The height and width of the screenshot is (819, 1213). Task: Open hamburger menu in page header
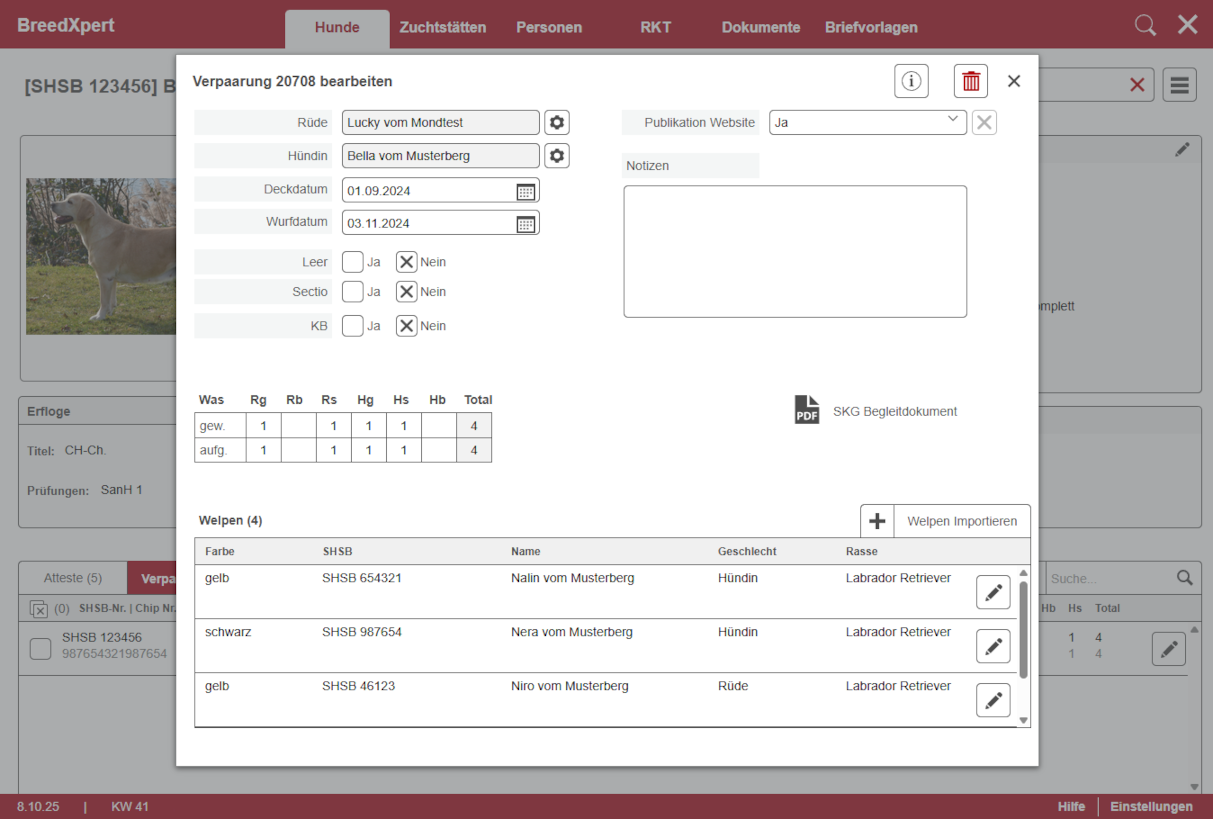point(1179,85)
